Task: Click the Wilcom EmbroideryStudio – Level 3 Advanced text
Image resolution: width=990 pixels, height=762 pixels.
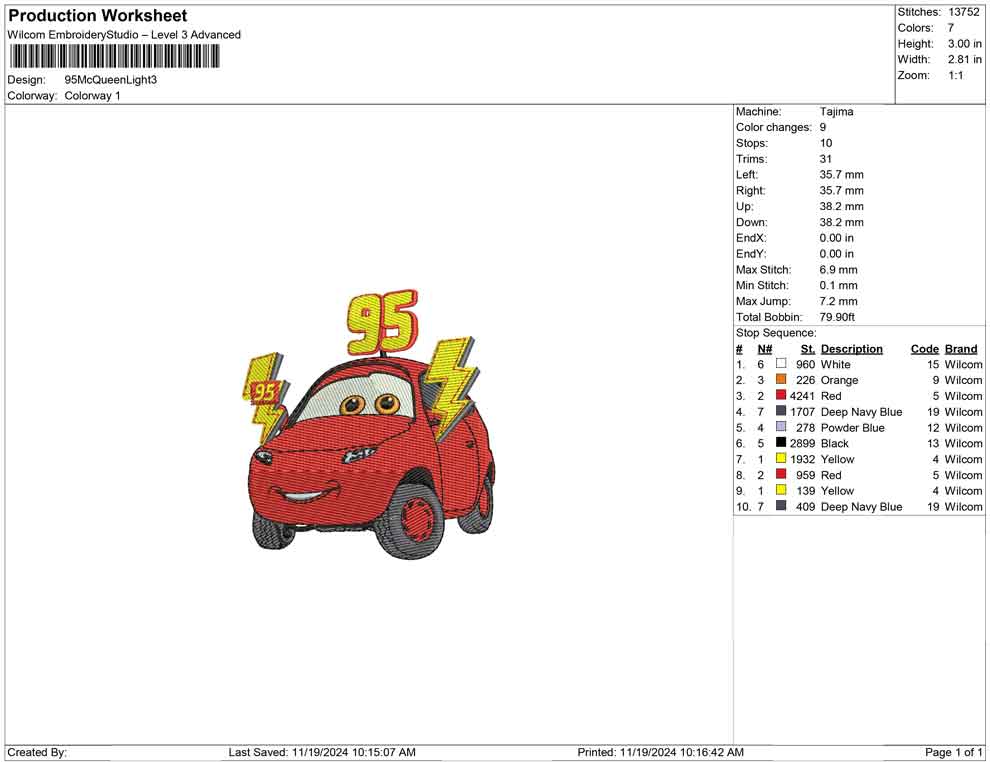Action: [x=124, y=35]
